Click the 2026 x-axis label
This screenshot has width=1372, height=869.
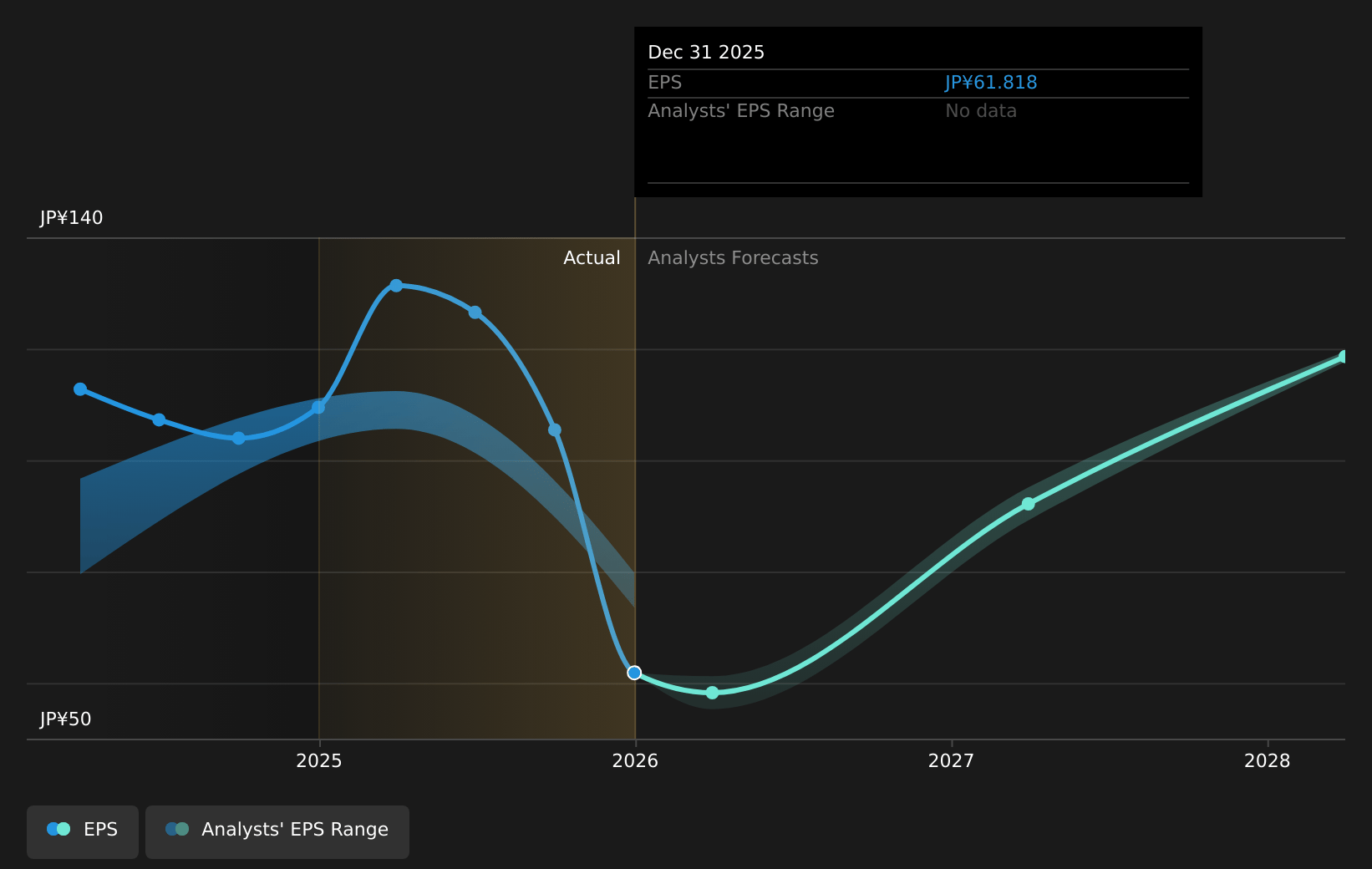pos(635,760)
